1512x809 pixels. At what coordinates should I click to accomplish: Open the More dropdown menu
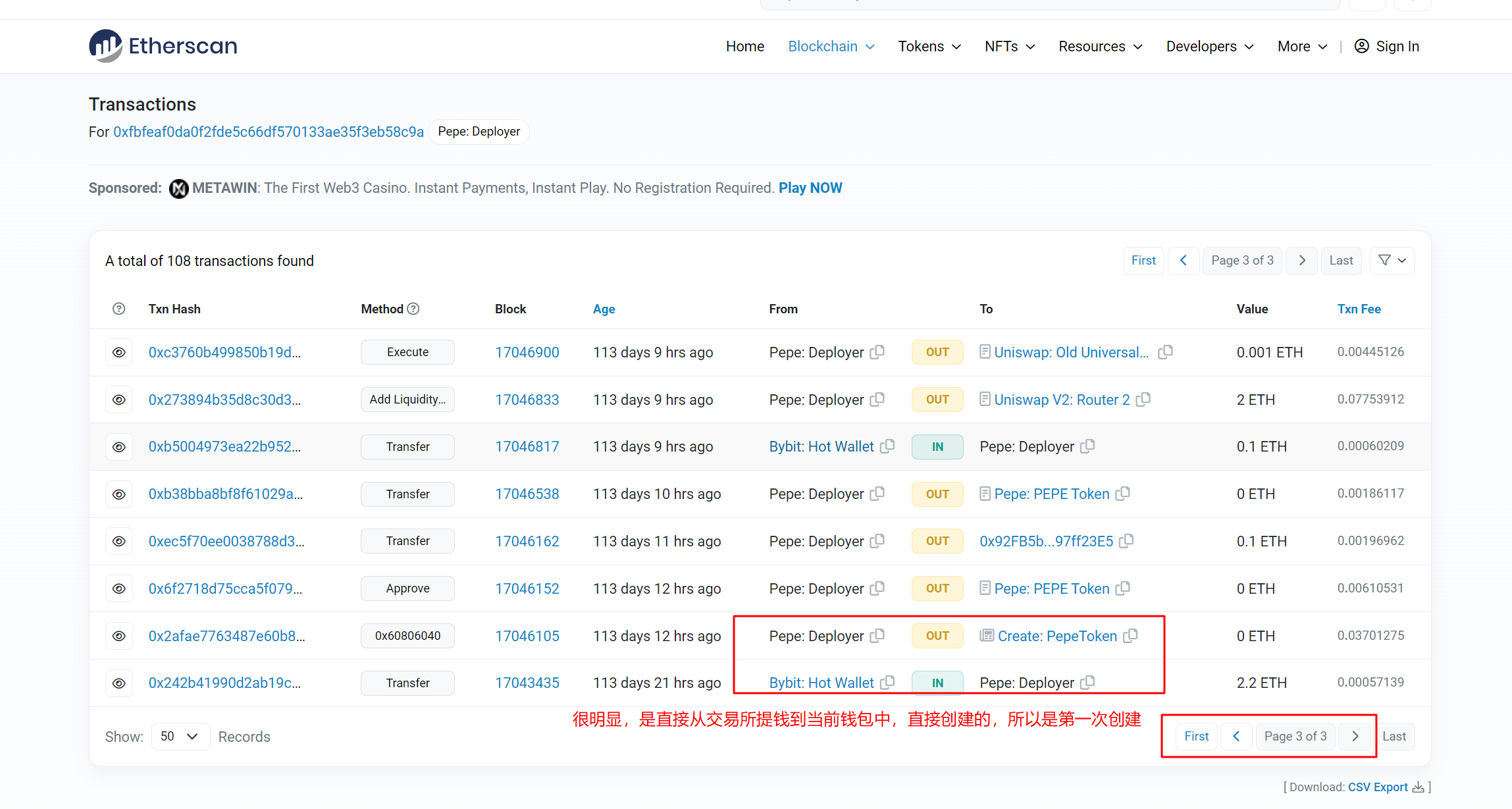point(1303,47)
